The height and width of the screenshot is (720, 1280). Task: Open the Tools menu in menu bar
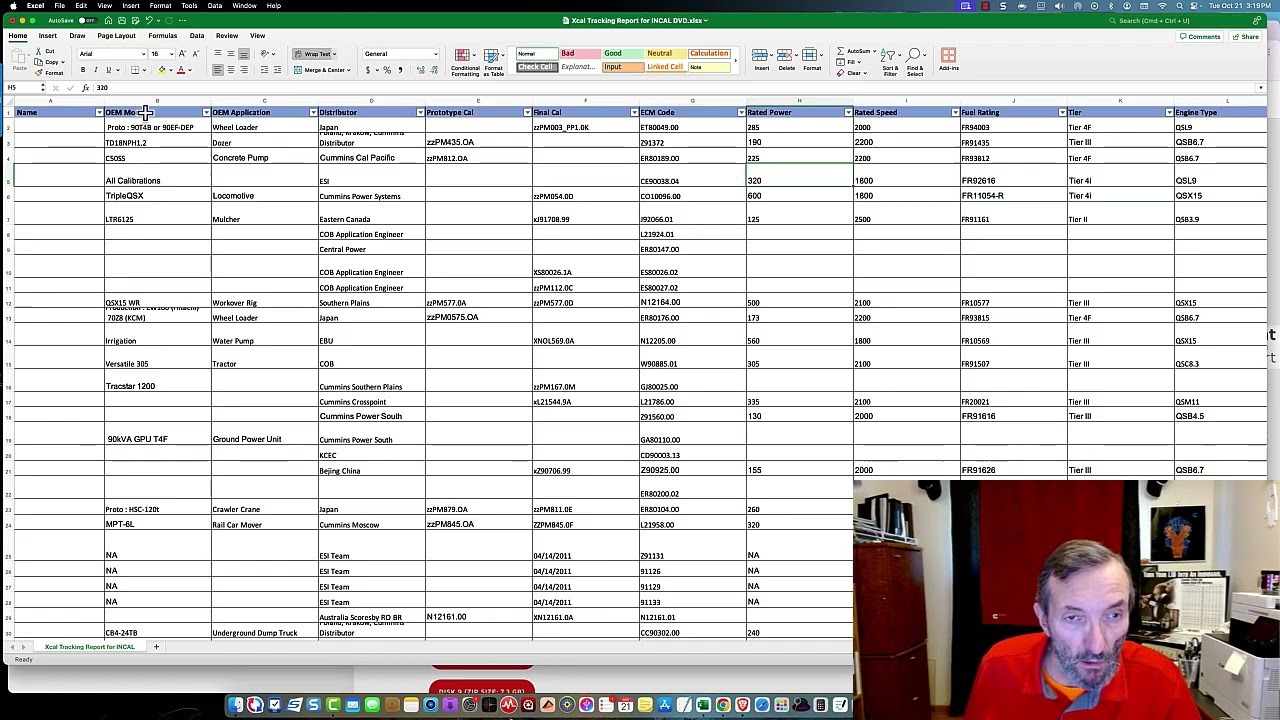(x=189, y=6)
